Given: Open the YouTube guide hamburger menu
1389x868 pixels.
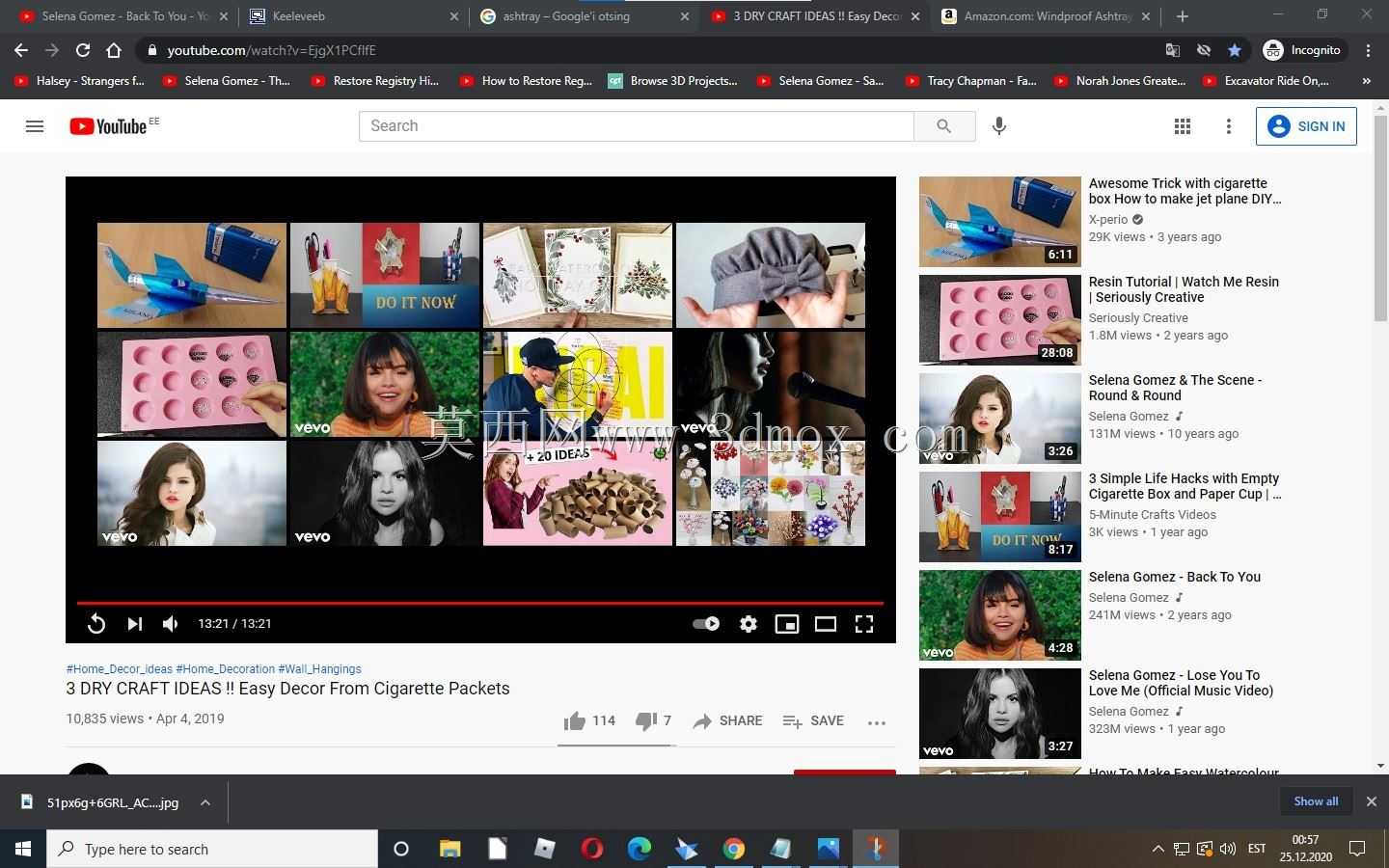Looking at the screenshot, I should [35, 126].
